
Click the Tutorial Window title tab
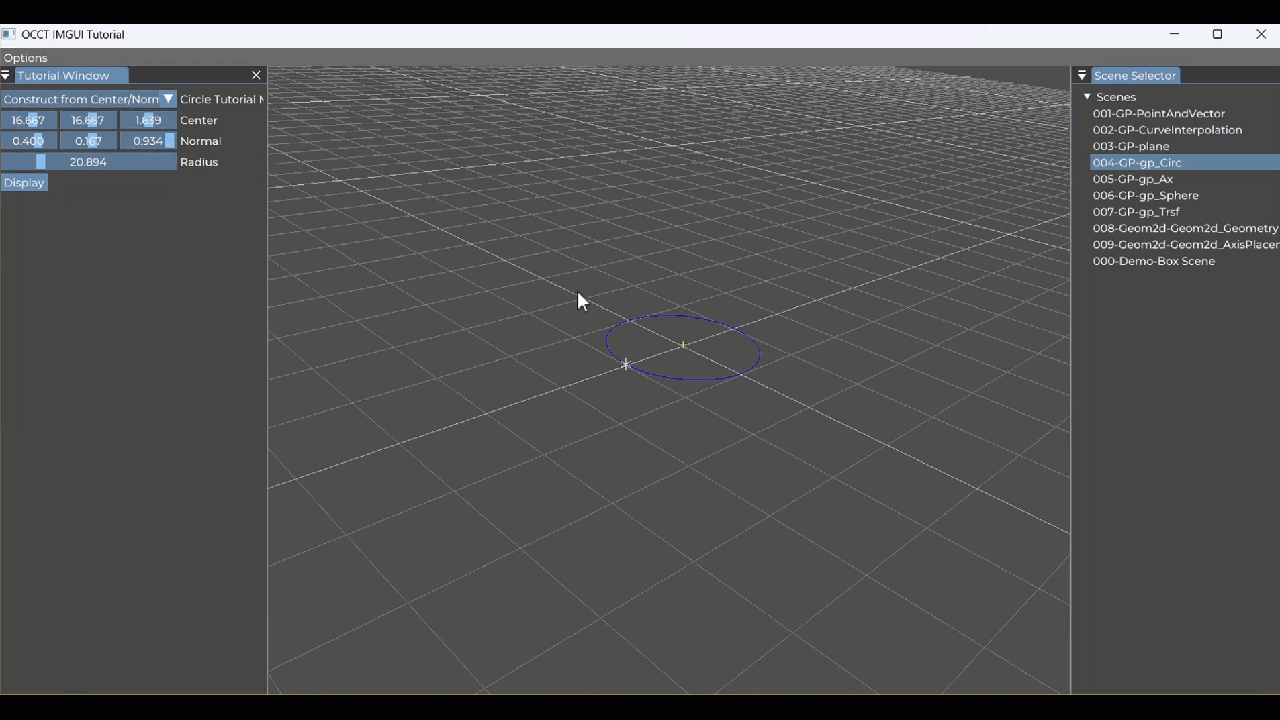tap(70, 76)
